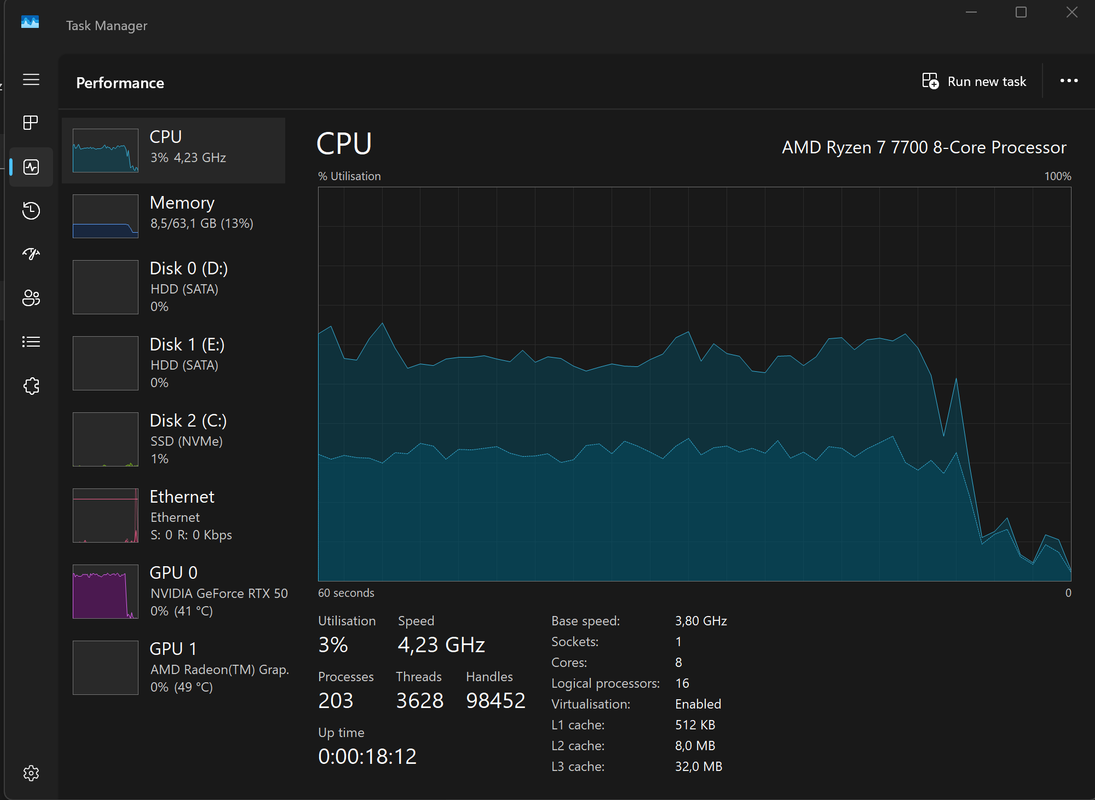Click the CPU mini graph thumbnail
This screenshot has height=800, width=1095.
click(105, 150)
